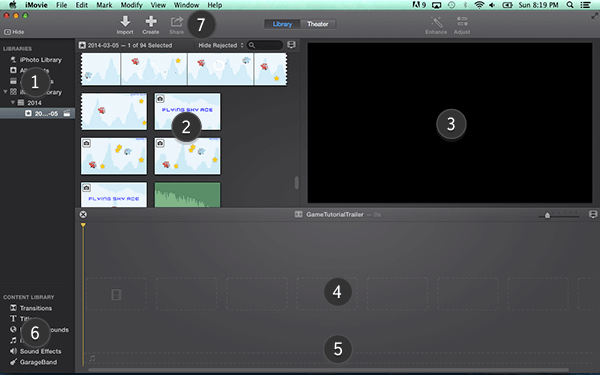
Task: Open the Mark menu
Action: click(104, 5)
